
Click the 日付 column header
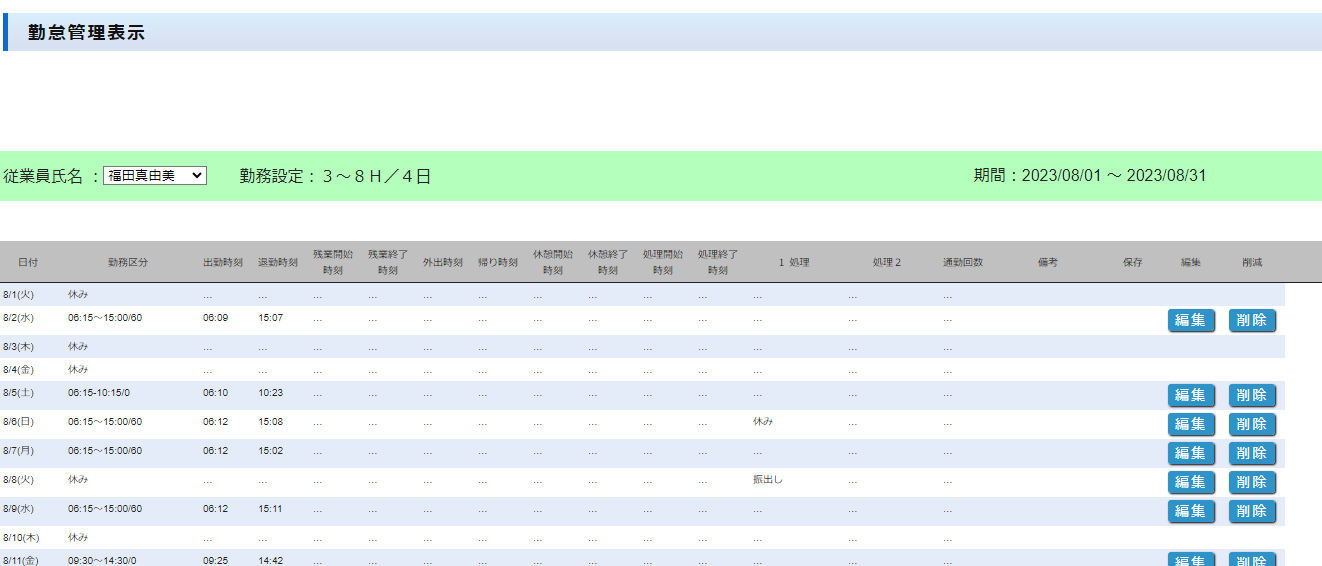coord(28,262)
